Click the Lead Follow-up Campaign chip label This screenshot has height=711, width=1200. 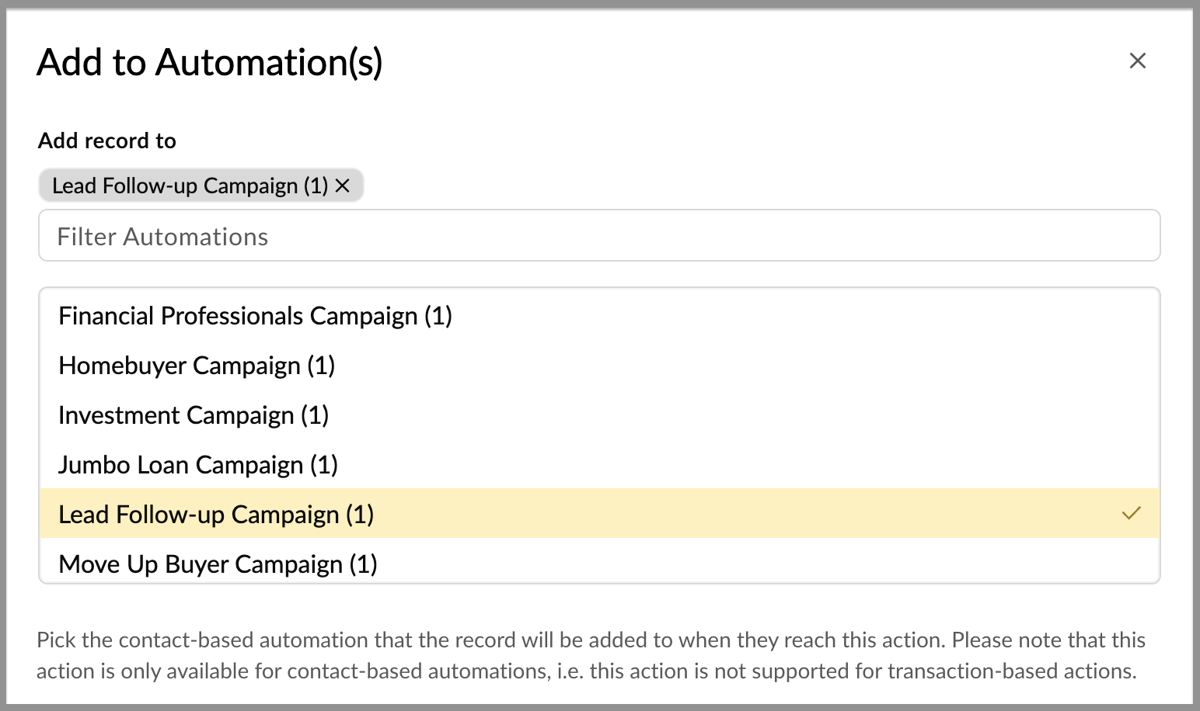[190, 186]
